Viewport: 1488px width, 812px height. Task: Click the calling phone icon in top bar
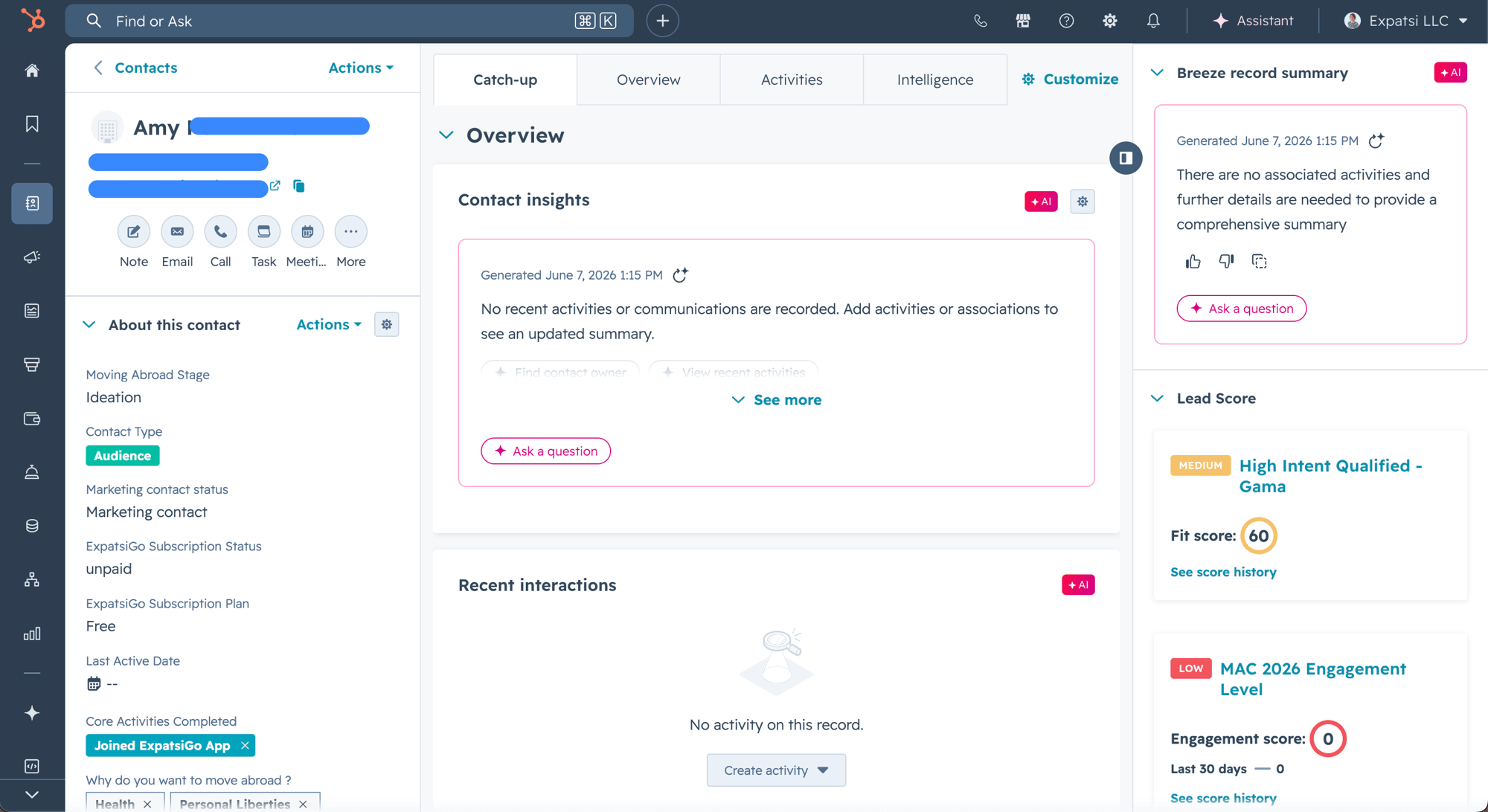point(981,21)
